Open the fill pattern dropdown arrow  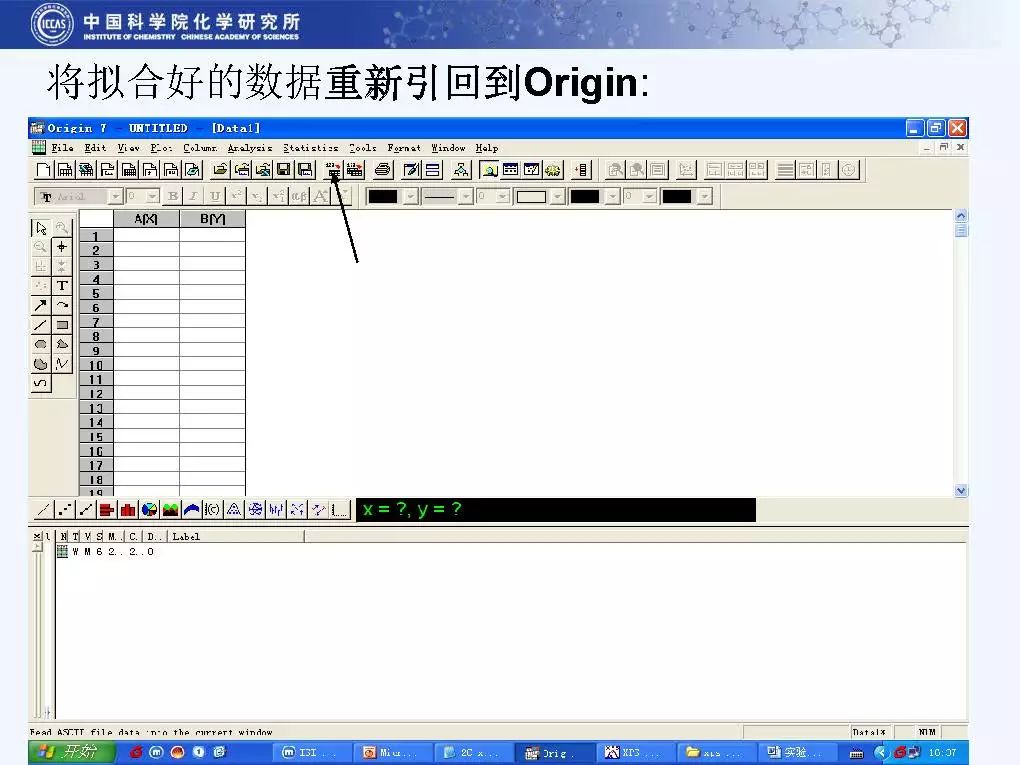557,196
